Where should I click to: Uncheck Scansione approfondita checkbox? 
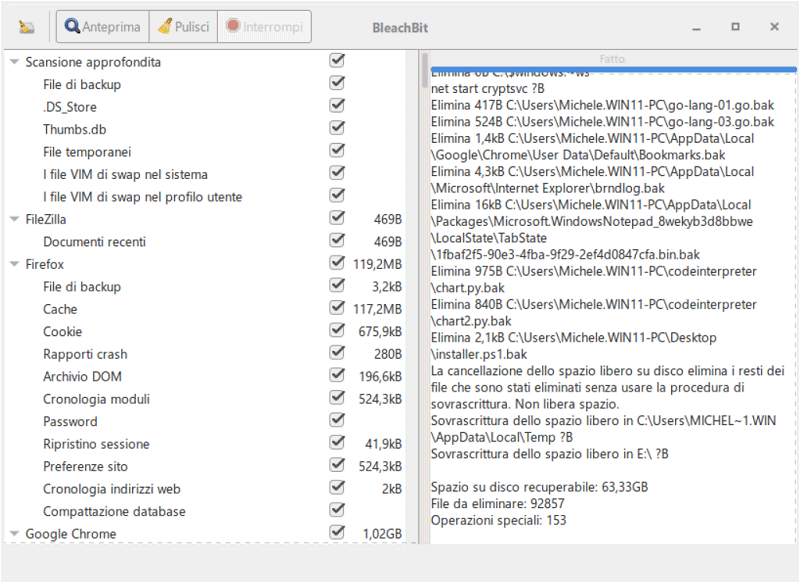pyautogui.click(x=337, y=61)
